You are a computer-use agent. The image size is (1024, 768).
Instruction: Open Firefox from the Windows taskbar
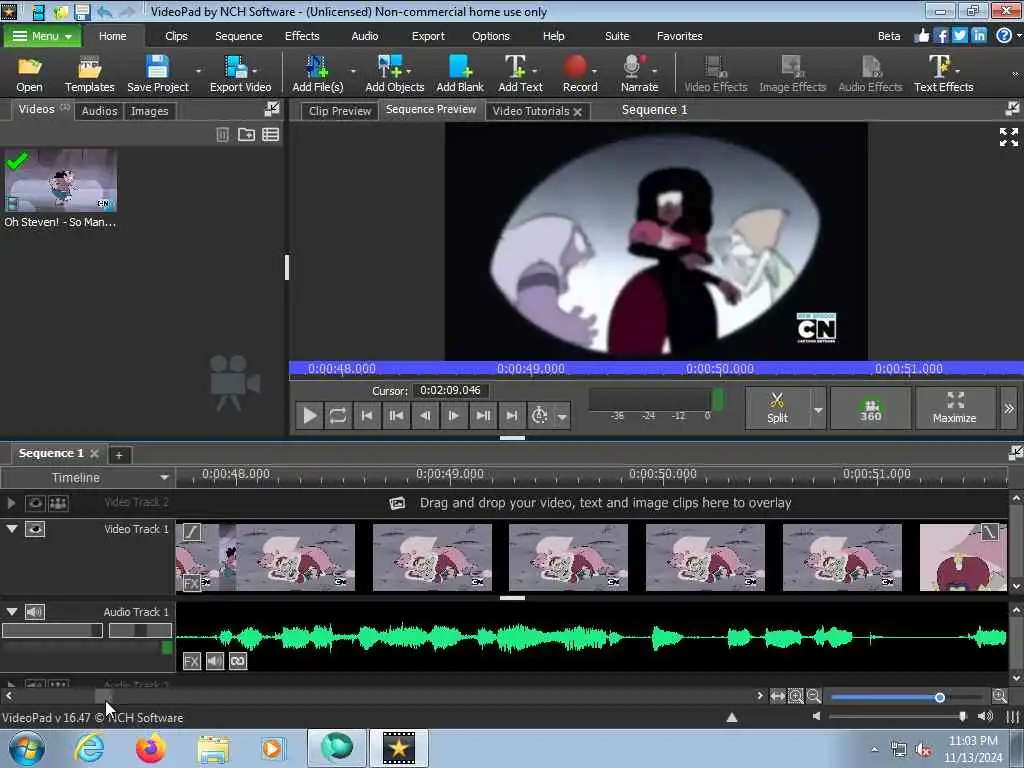tap(150, 748)
